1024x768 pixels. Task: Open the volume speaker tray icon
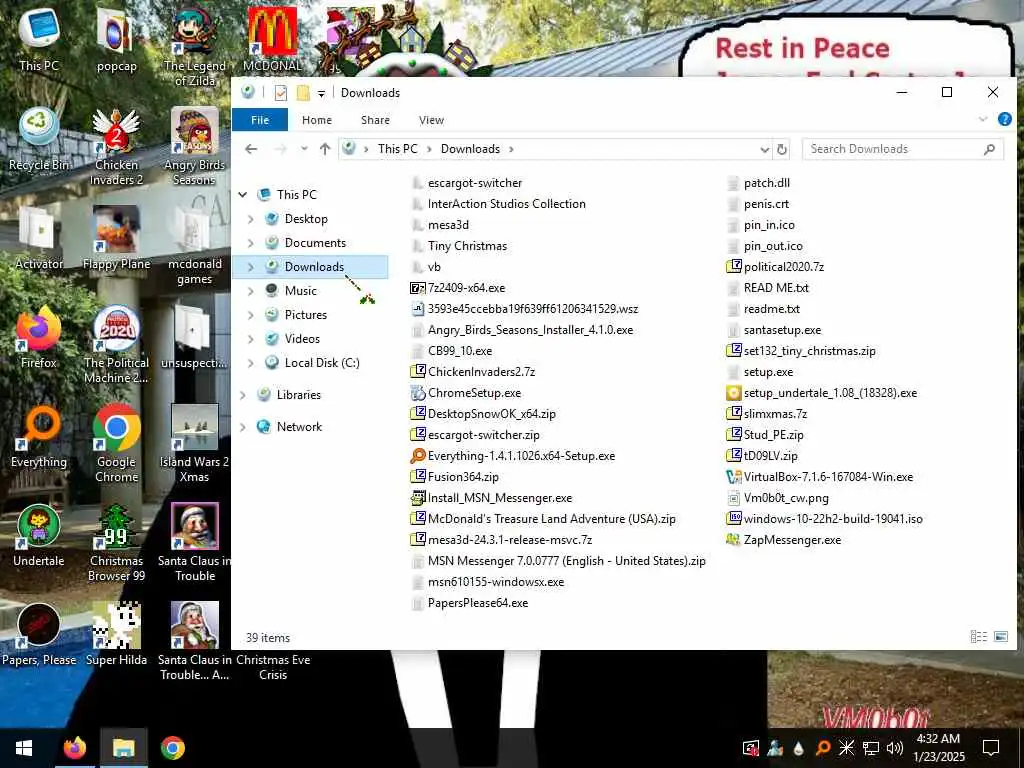(895, 748)
